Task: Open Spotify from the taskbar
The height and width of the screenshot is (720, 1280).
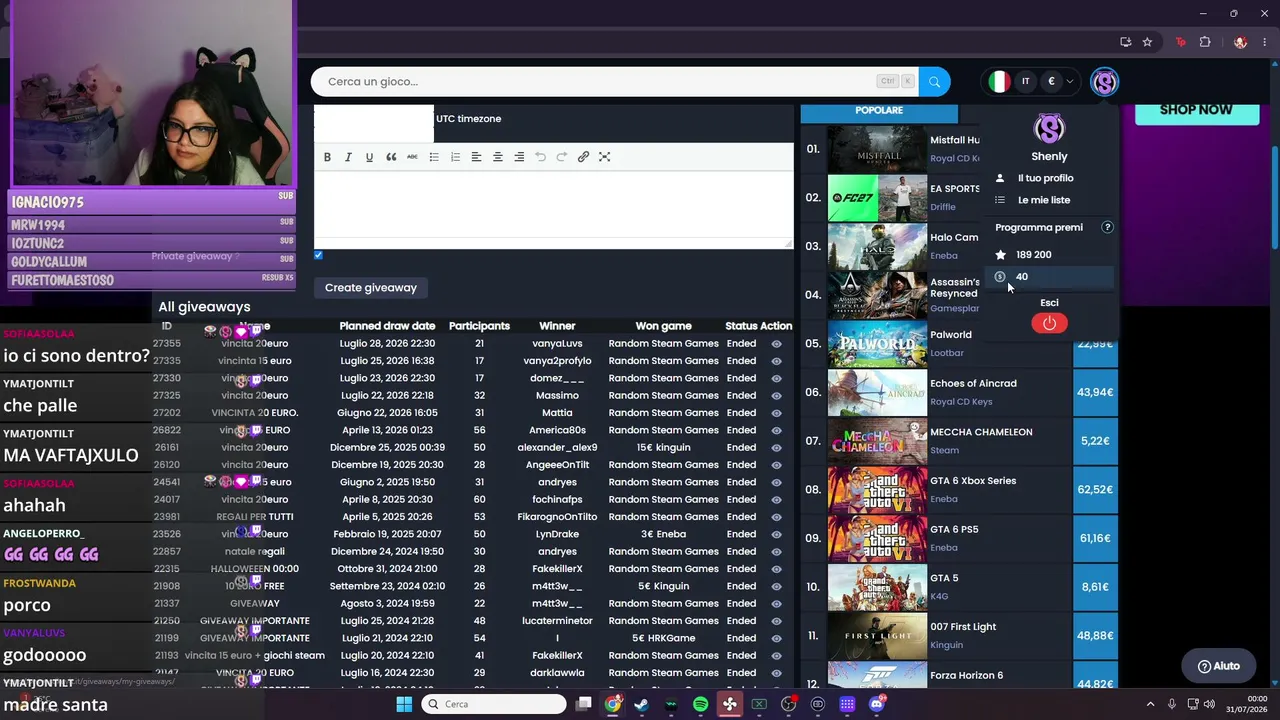Action: [x=700, y=704]
